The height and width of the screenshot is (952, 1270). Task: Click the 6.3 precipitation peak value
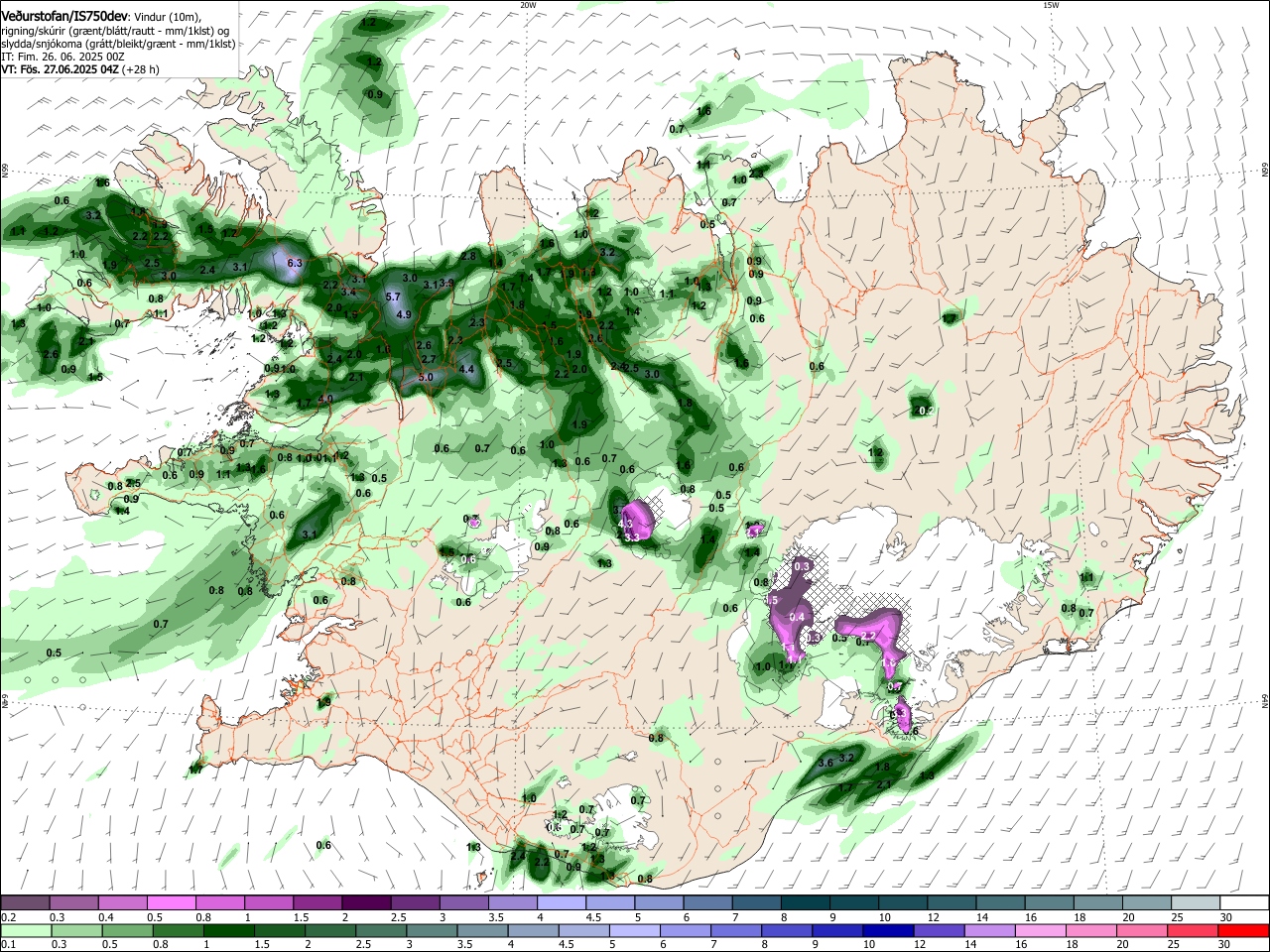[294, 263]
